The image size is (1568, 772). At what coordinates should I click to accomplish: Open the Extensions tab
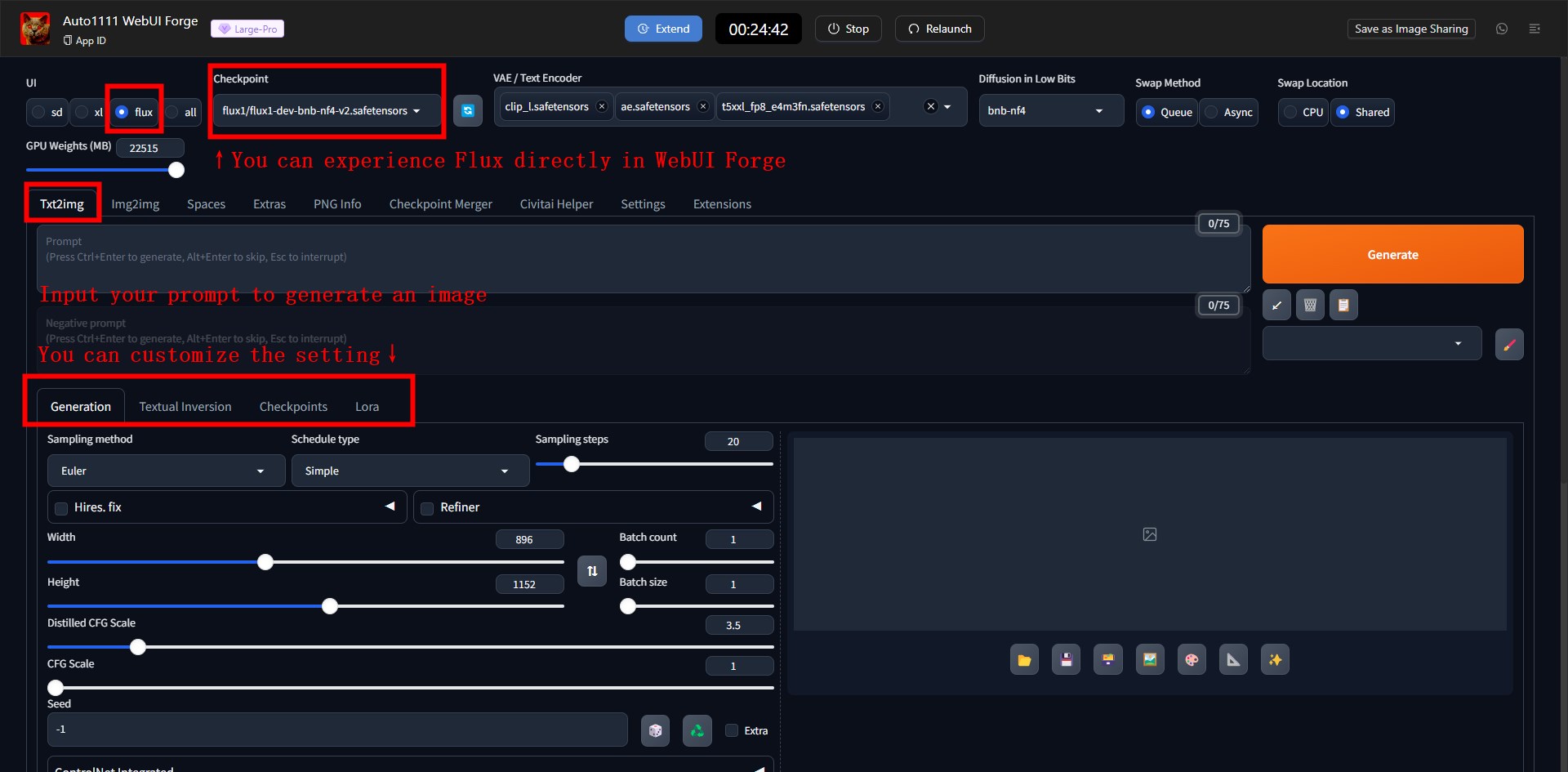pyautogui.click(x=722, y=203)
